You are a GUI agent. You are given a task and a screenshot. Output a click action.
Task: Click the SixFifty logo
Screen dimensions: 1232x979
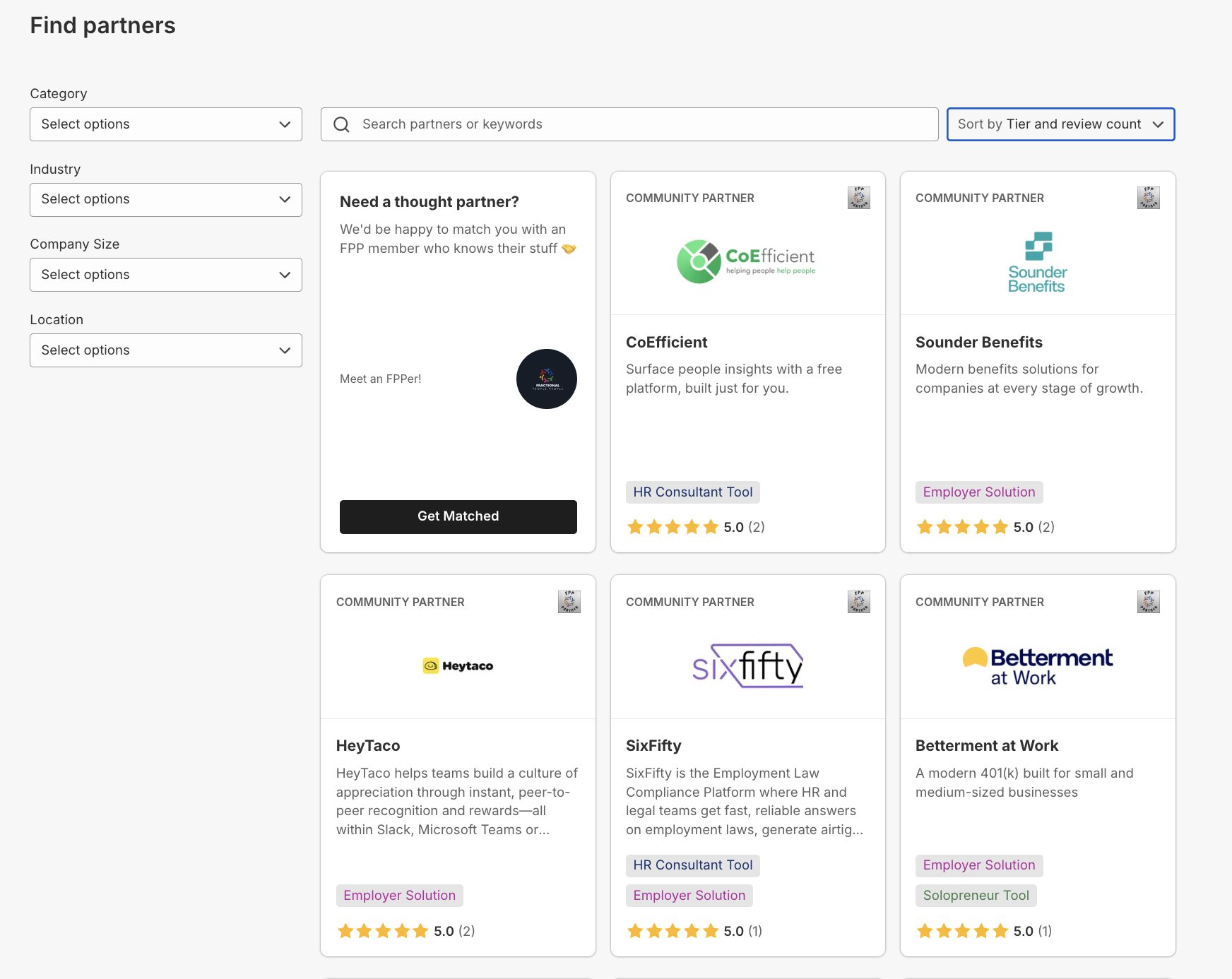click(747, 665)
